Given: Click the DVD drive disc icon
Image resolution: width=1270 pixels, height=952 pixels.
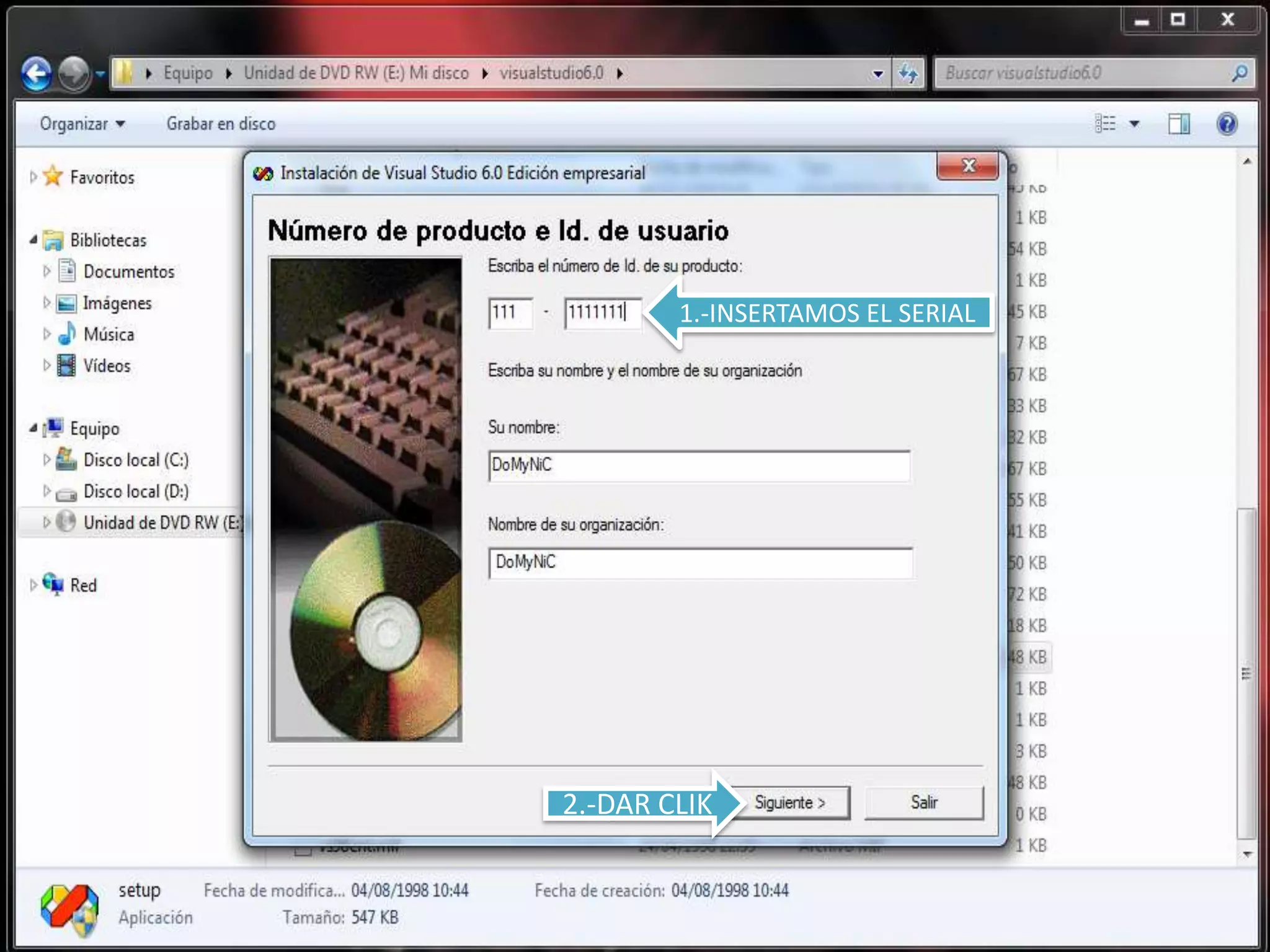Looking at the screenshot, I should (66, 522).
